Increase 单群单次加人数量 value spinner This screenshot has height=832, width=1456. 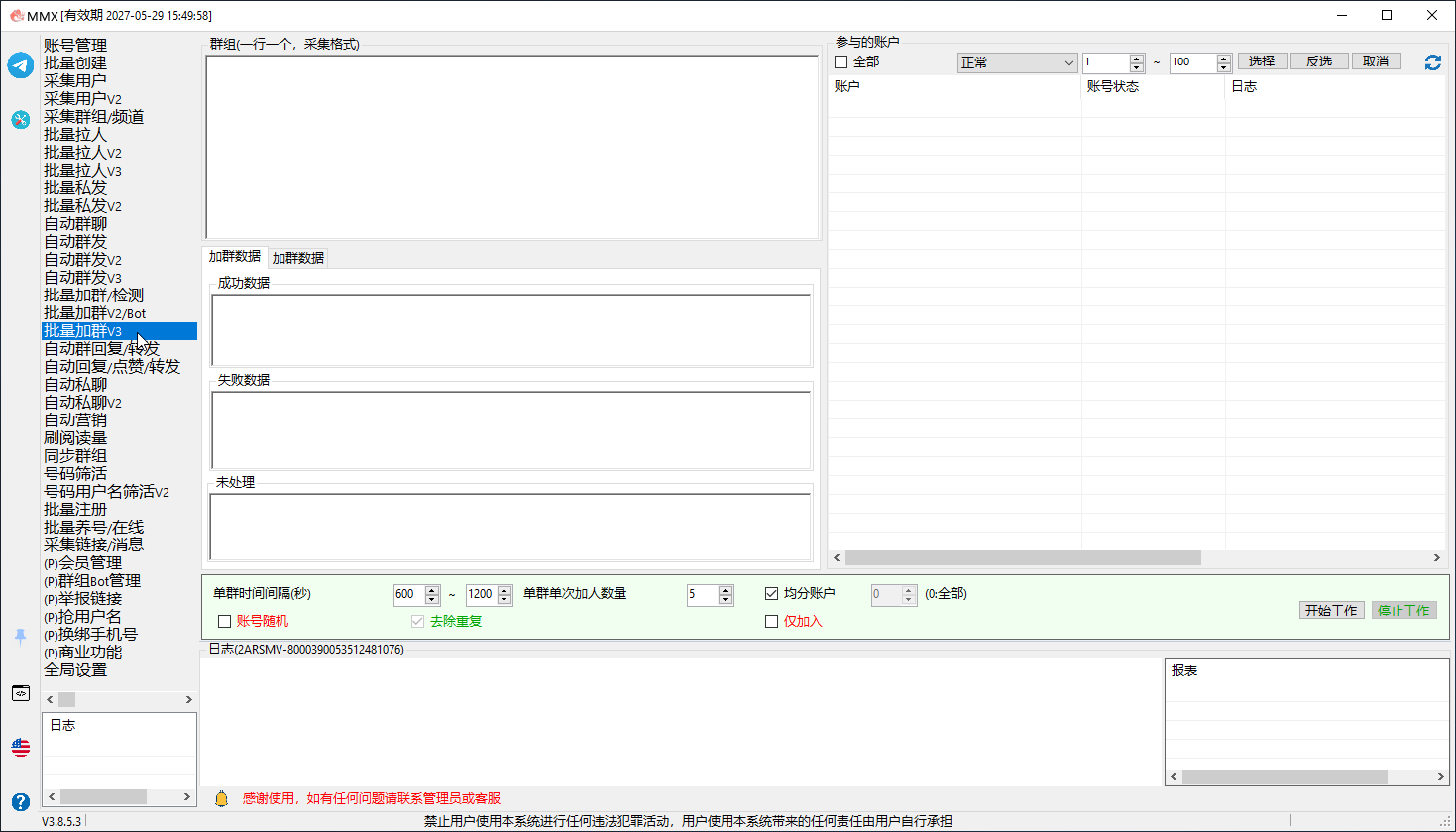click(726, 590)
